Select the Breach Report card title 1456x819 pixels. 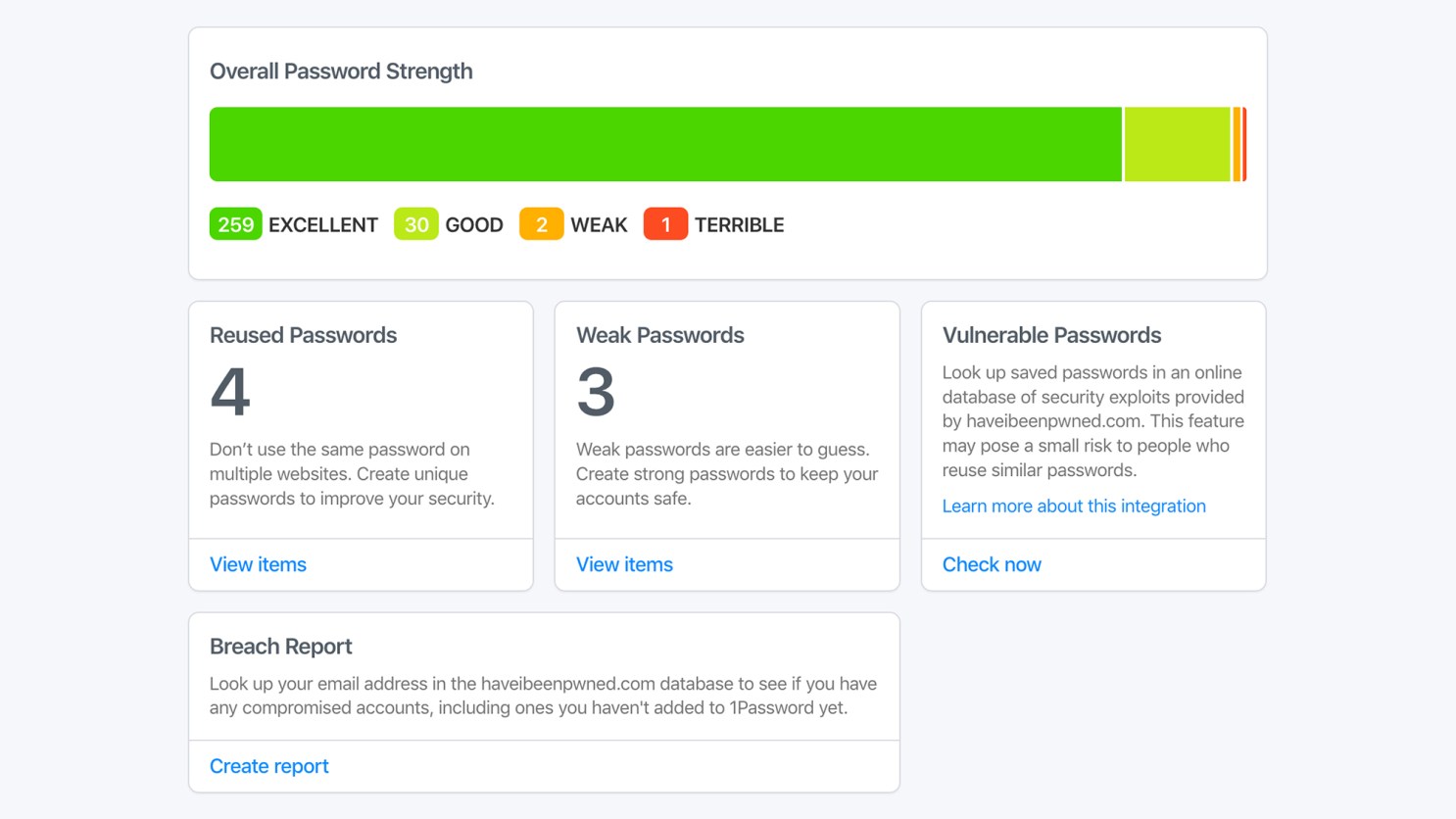point(280,647)
